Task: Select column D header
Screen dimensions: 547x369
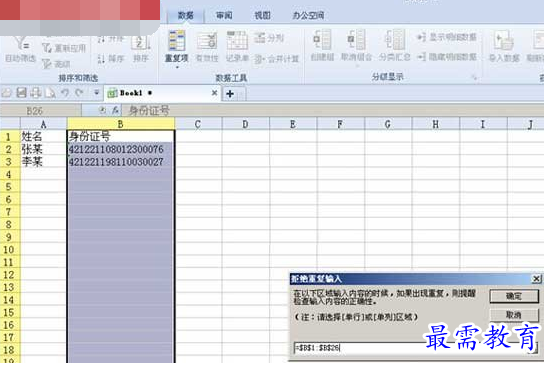Action: [x=245, y=124]
